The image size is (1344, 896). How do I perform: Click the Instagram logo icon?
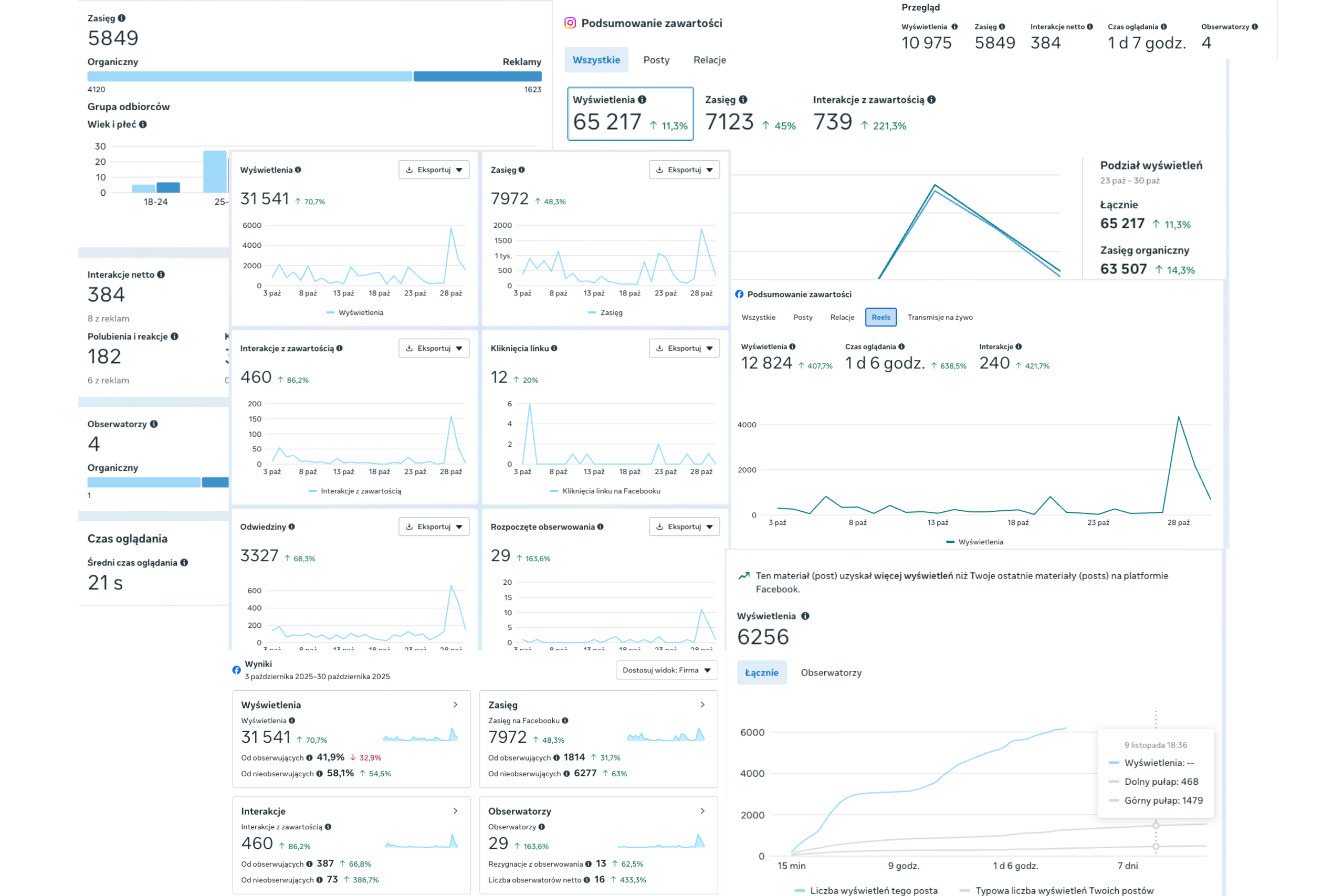570,23
